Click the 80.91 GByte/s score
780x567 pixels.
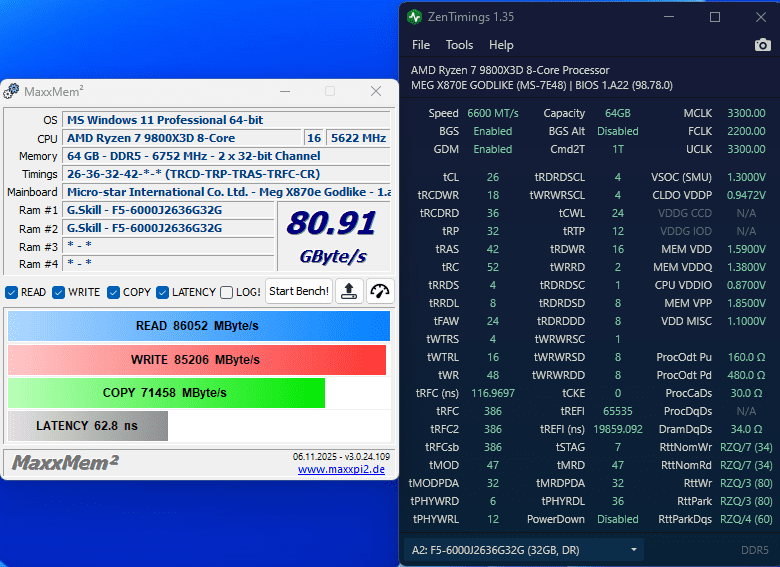point(333,237)
